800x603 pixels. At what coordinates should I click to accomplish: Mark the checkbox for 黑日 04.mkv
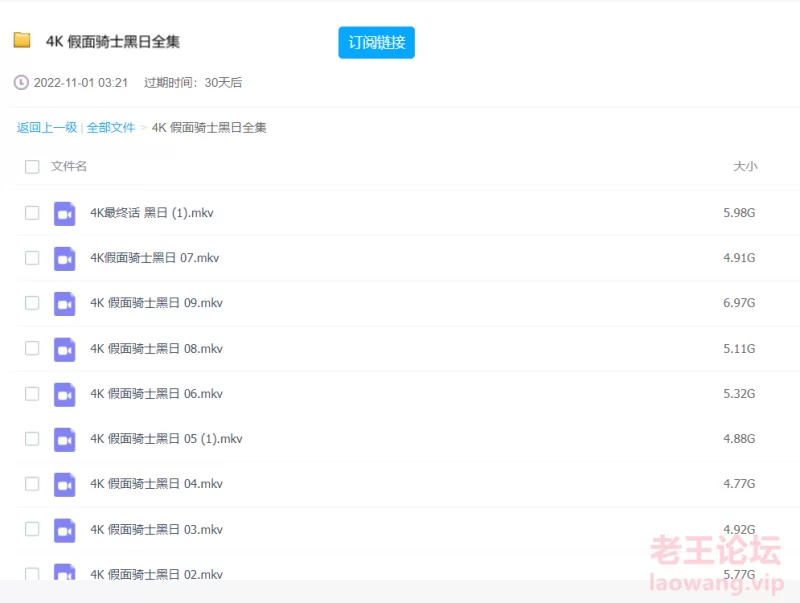(x=32, y=484)
